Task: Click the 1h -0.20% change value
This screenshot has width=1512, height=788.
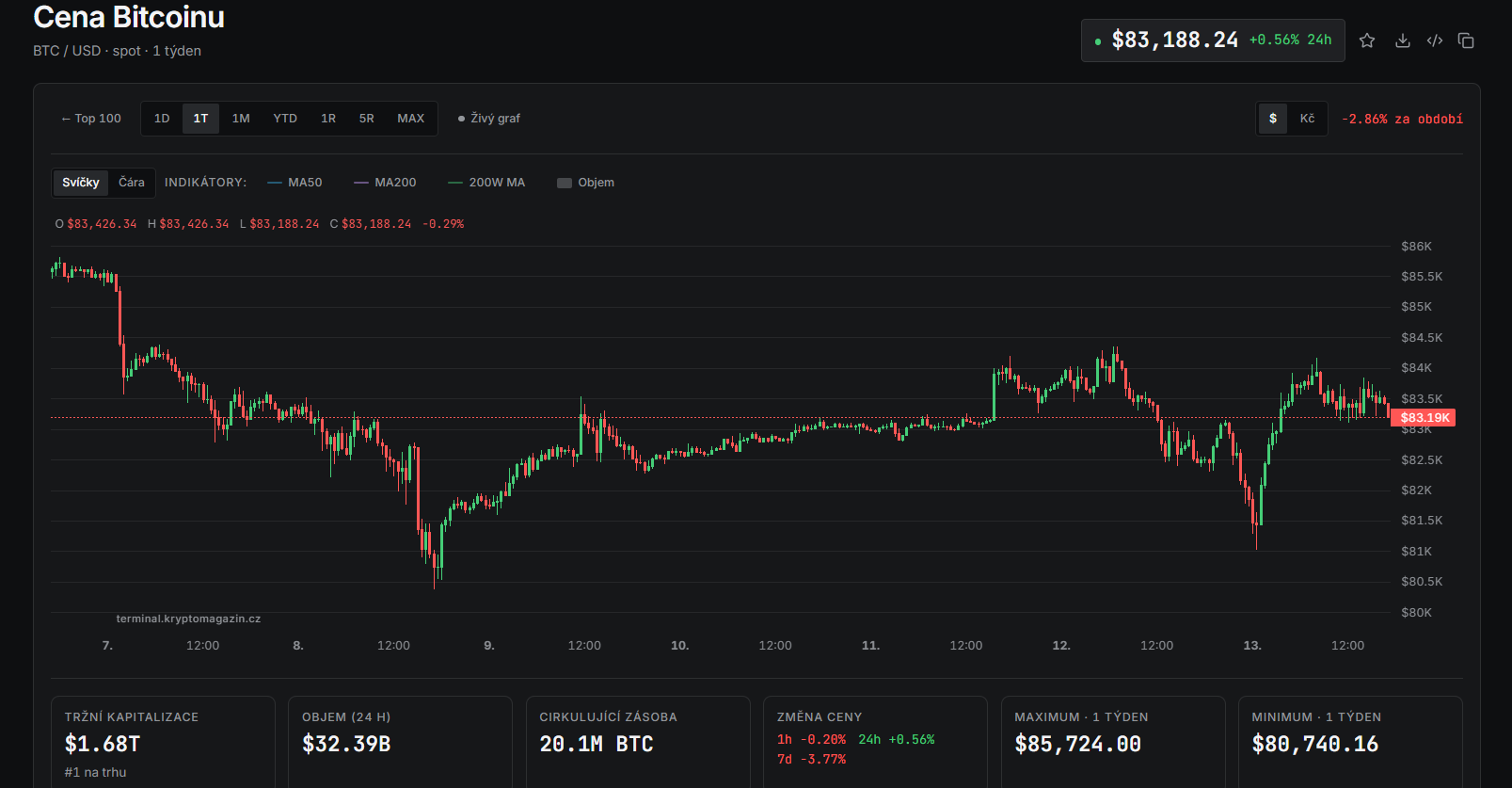Action: pyautogui.click(x=811, y=740)
